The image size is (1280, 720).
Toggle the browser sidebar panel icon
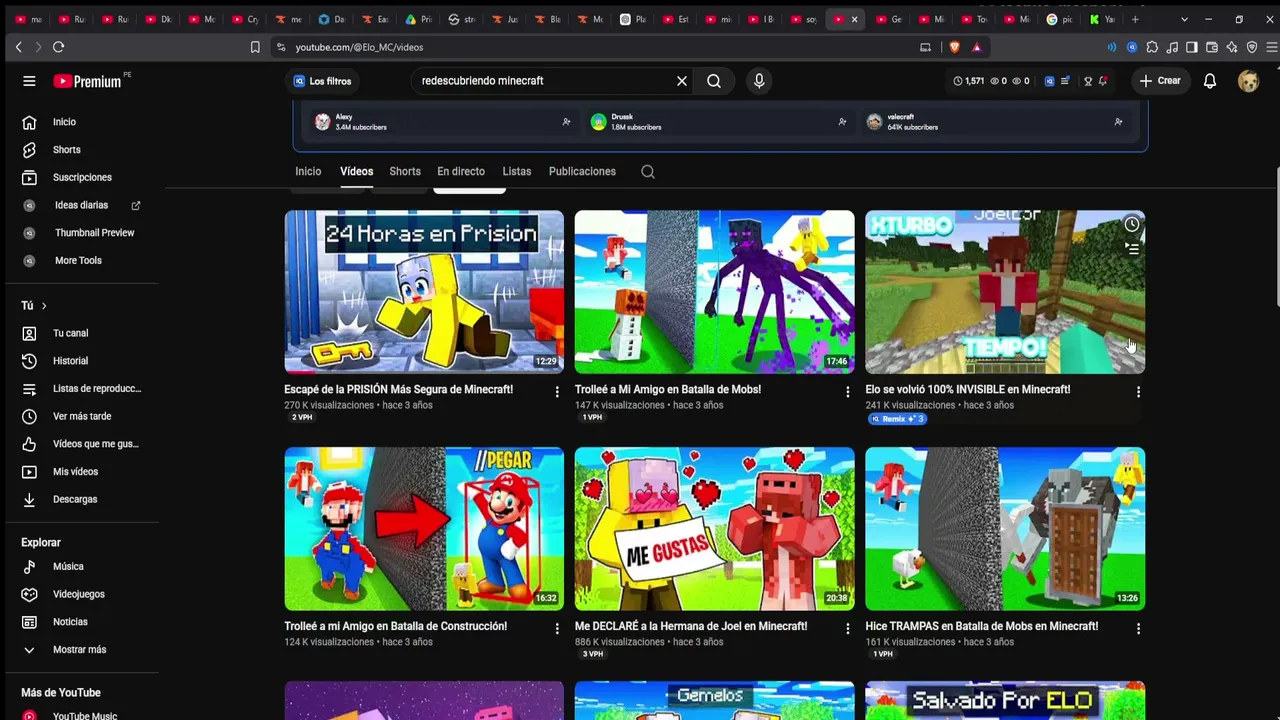pos(1192,47)
